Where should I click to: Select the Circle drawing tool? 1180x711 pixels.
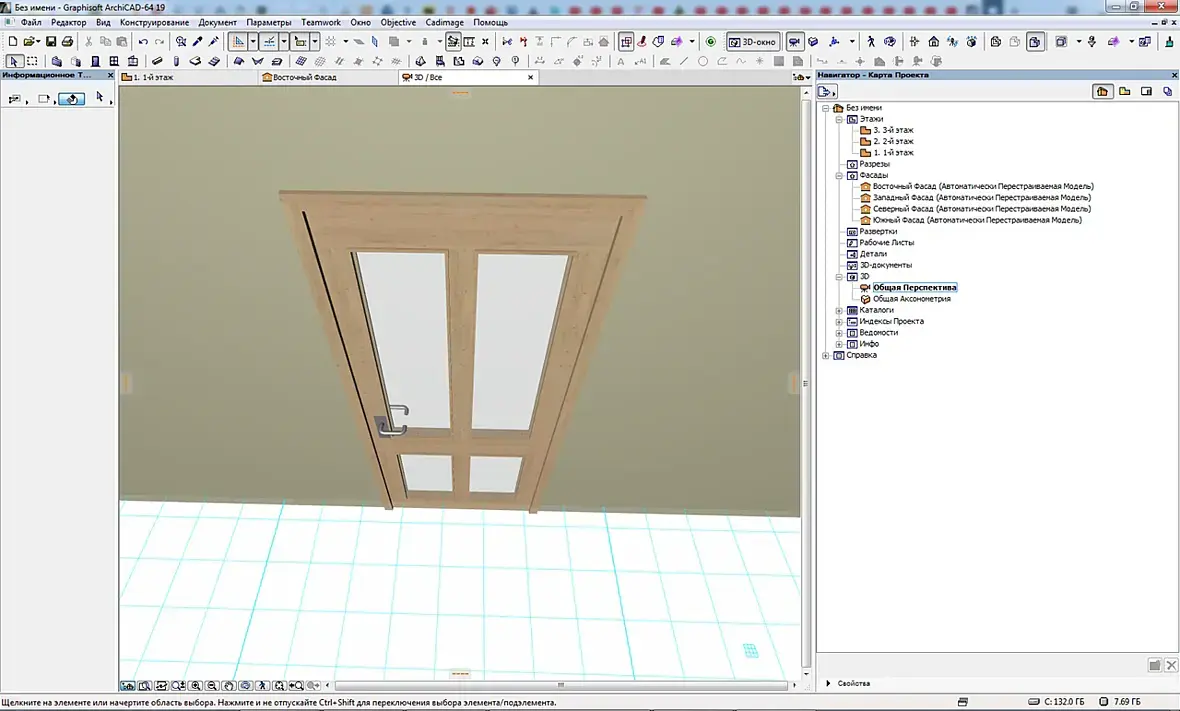pos(703,61)
